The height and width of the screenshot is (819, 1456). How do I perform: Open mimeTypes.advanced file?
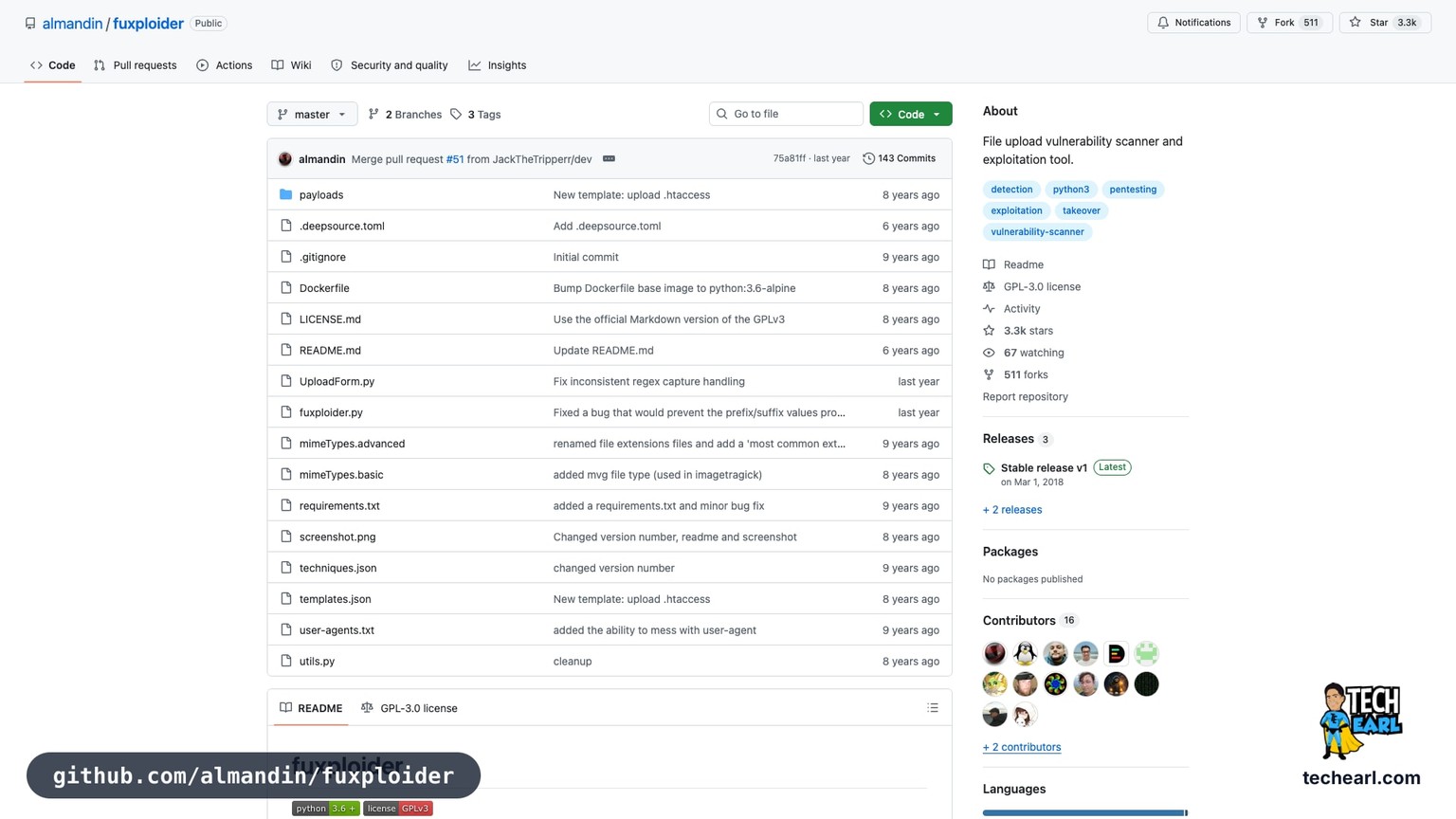click(352, 444)
